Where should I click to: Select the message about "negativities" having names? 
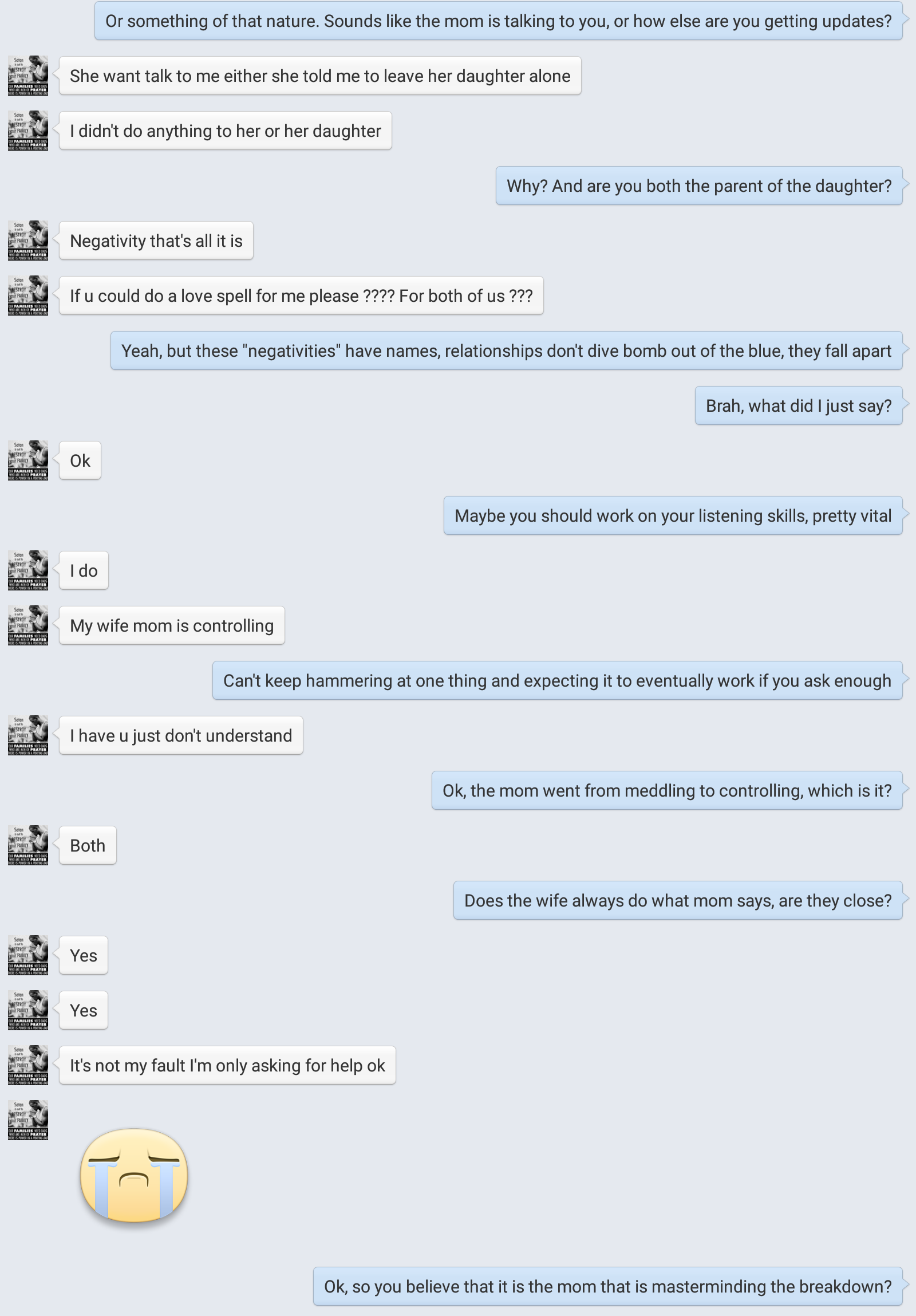point(506,351)
